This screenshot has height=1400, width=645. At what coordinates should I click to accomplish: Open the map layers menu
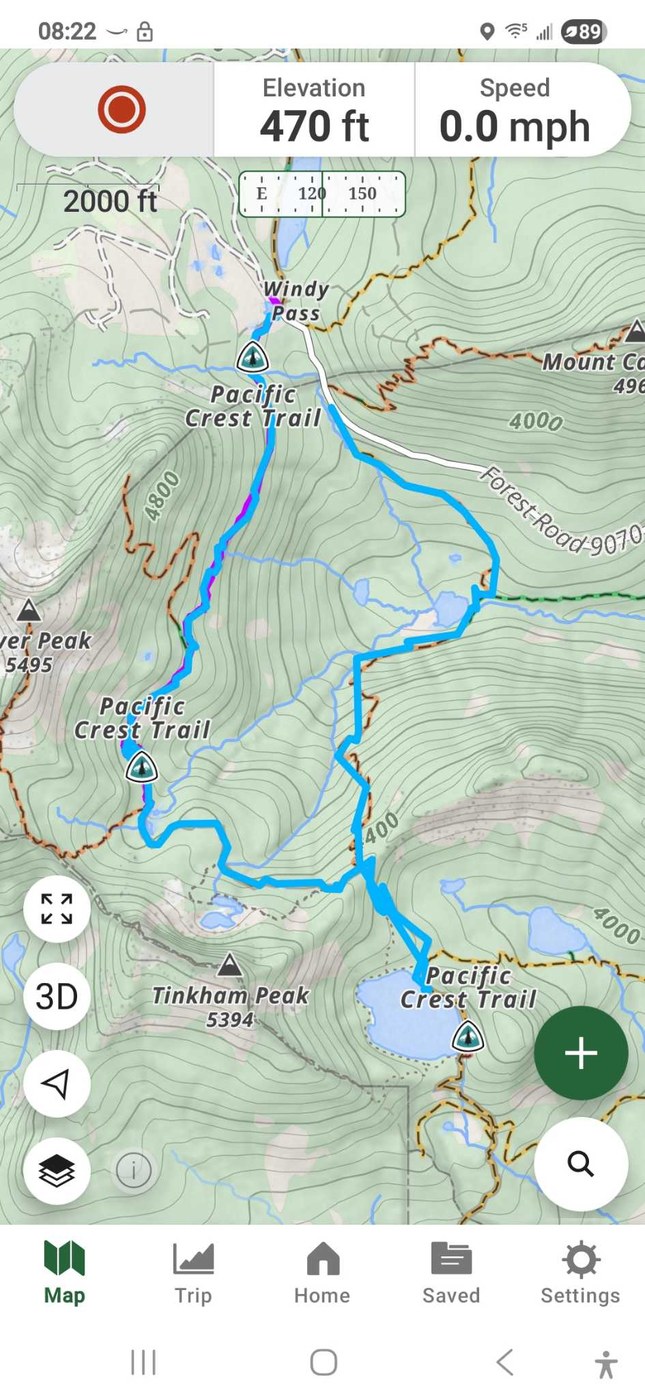(x=57, y=1170)
